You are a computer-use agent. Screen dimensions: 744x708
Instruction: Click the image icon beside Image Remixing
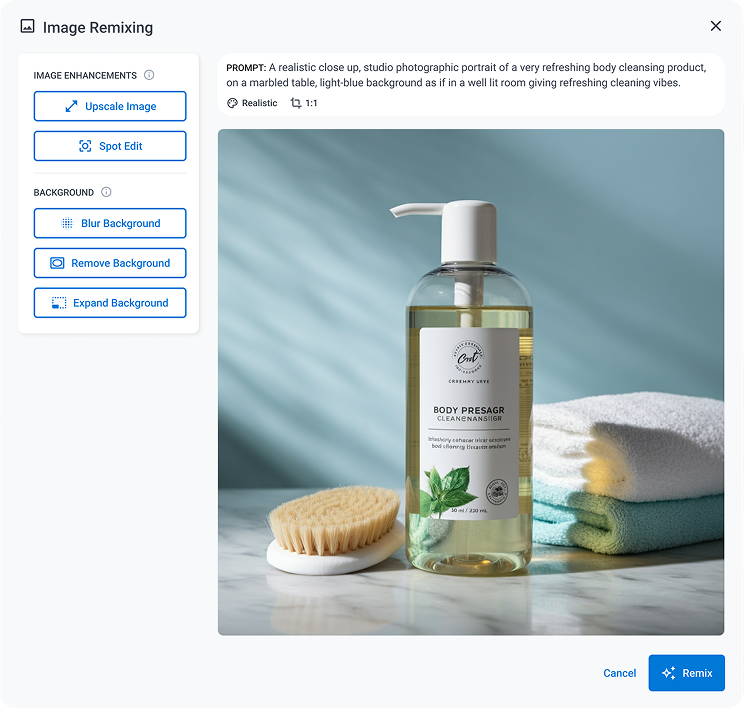pyautogui.click(x=28, y=27)
